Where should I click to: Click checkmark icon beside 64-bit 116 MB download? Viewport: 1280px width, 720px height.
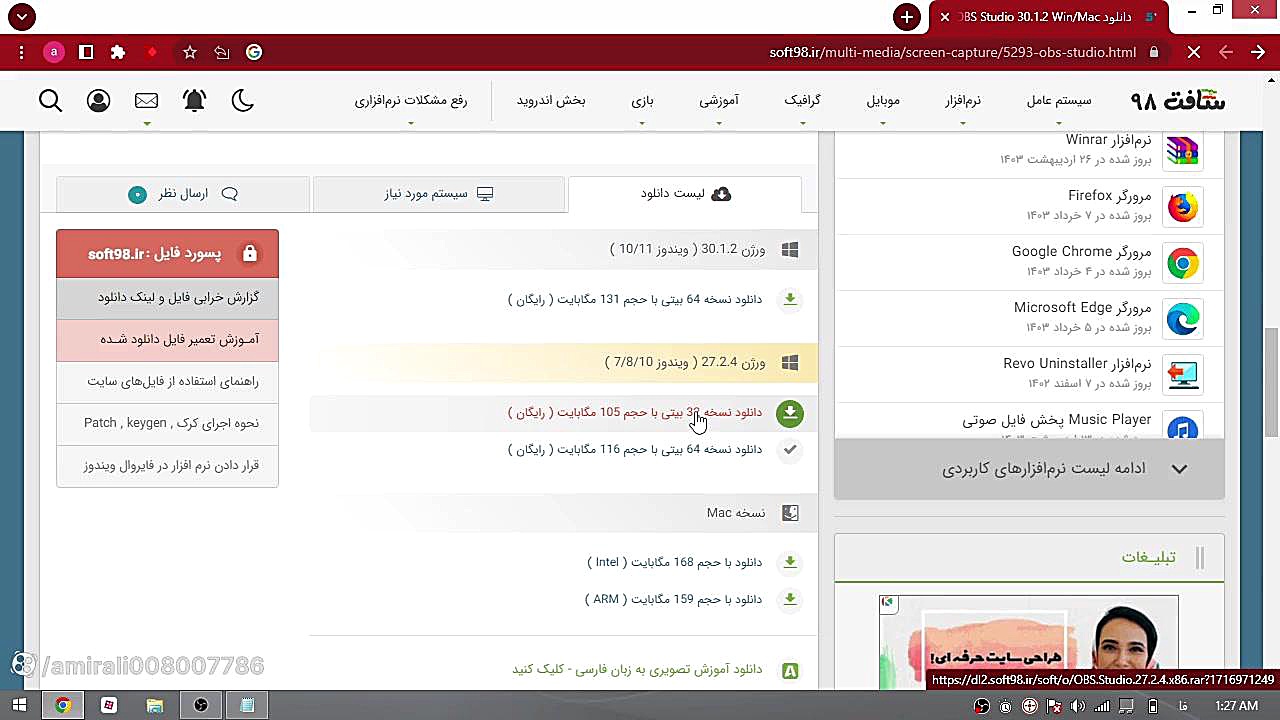click(790, 450)
